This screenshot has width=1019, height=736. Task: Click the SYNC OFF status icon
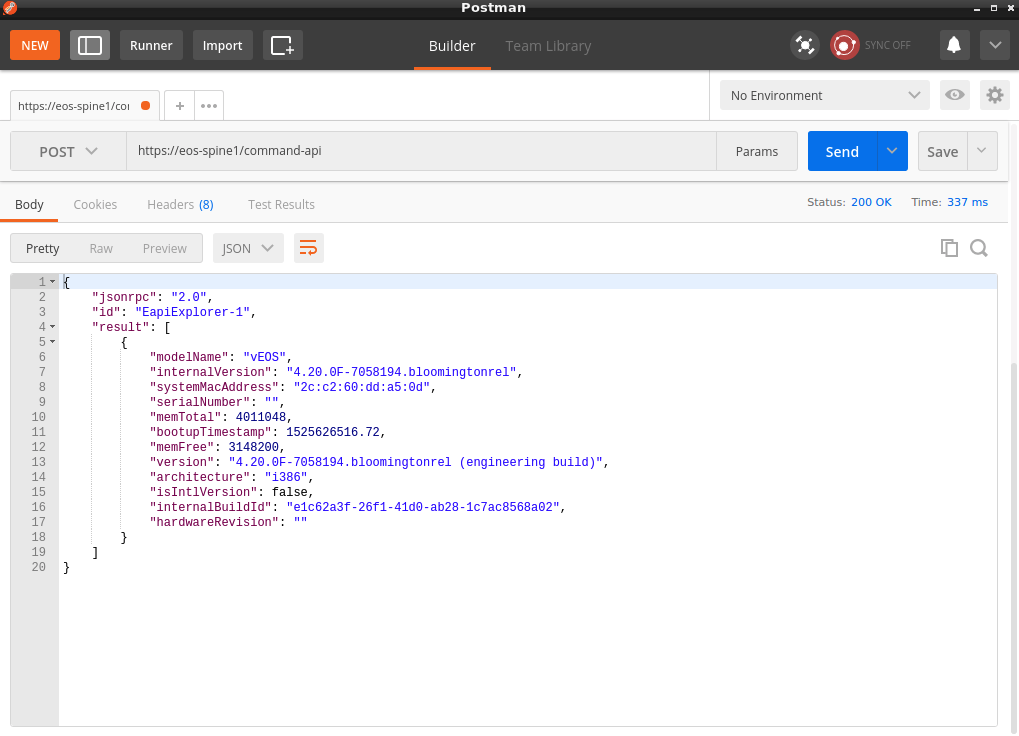click(x=845, y=45)
